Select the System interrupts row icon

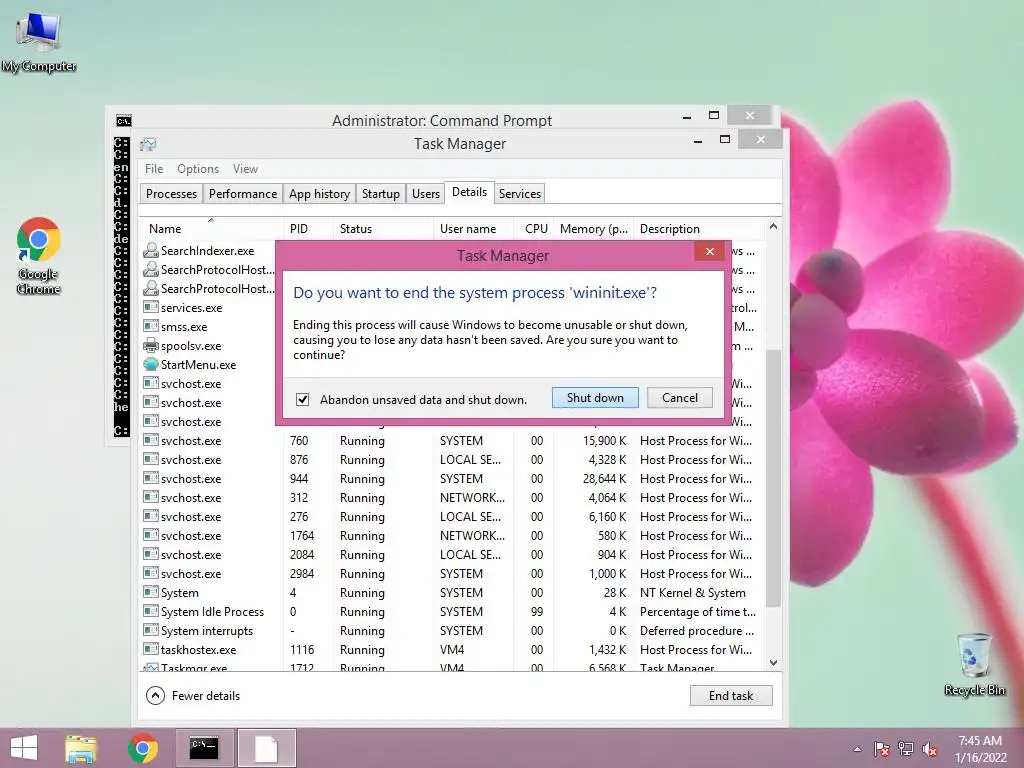(151, 630)
